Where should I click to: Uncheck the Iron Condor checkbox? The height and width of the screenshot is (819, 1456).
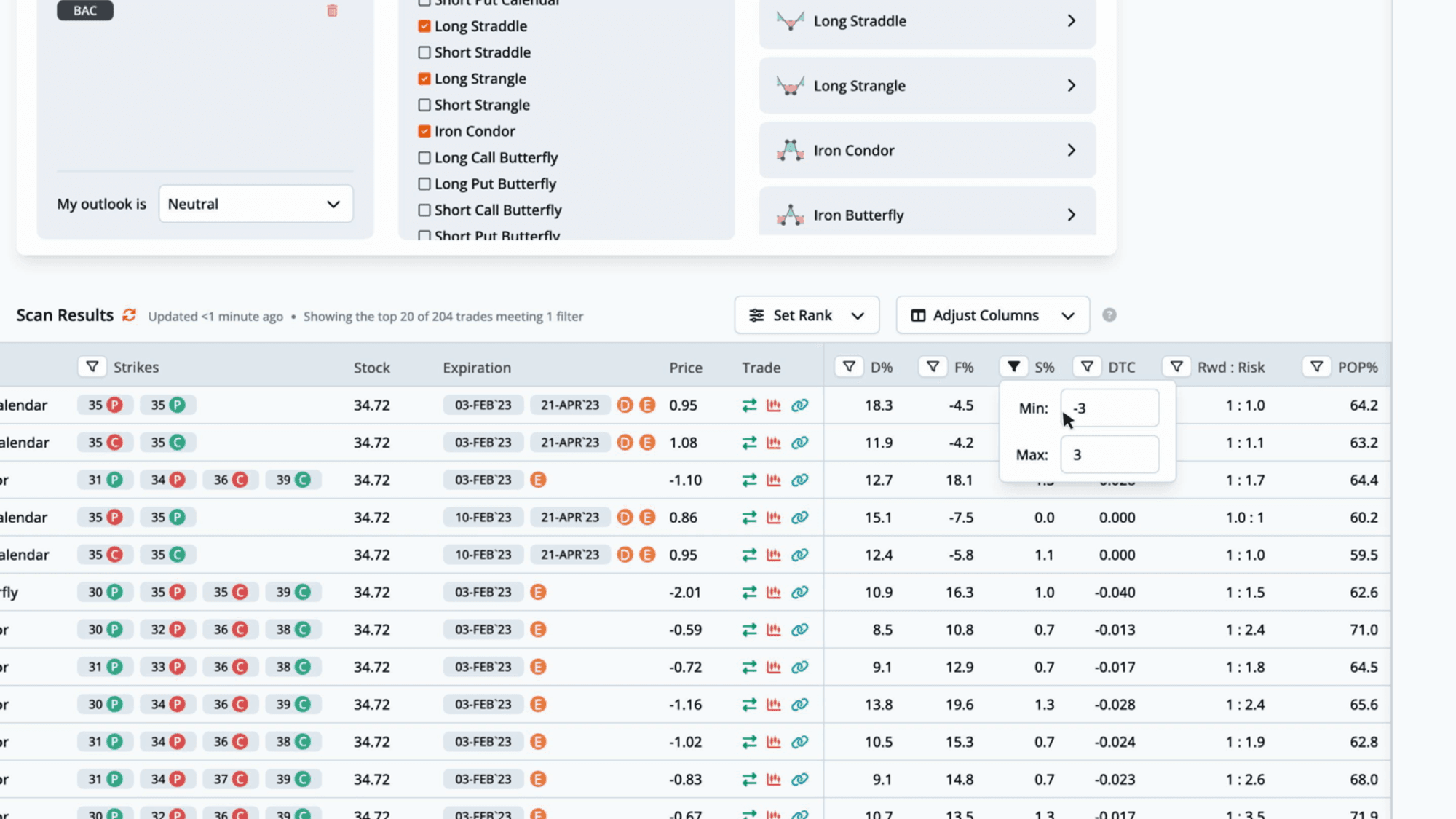pos(424,131)
